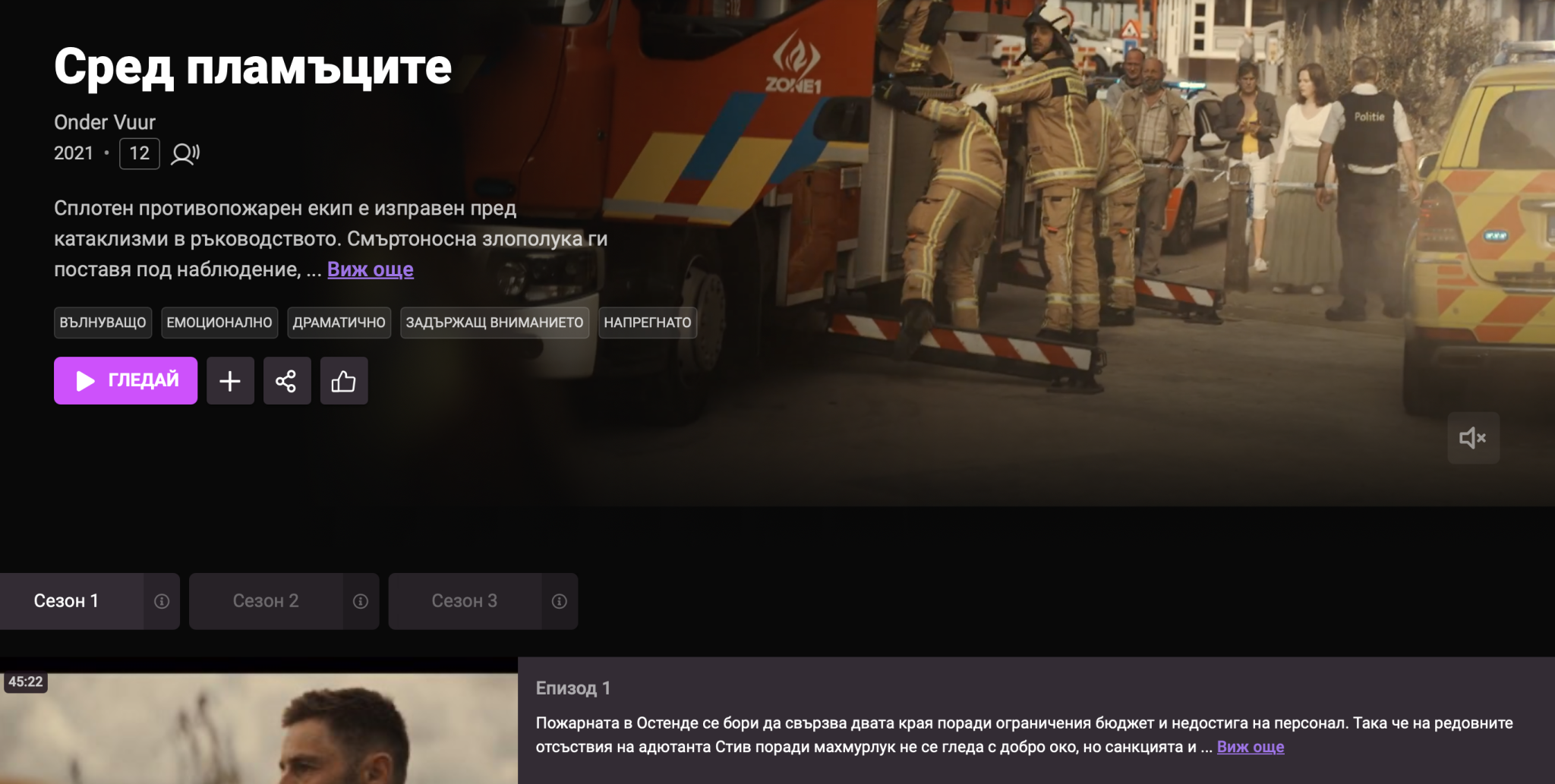Select the Сезон 1 tab
This screenshot has height=784, width=1555.
(71, 601)
